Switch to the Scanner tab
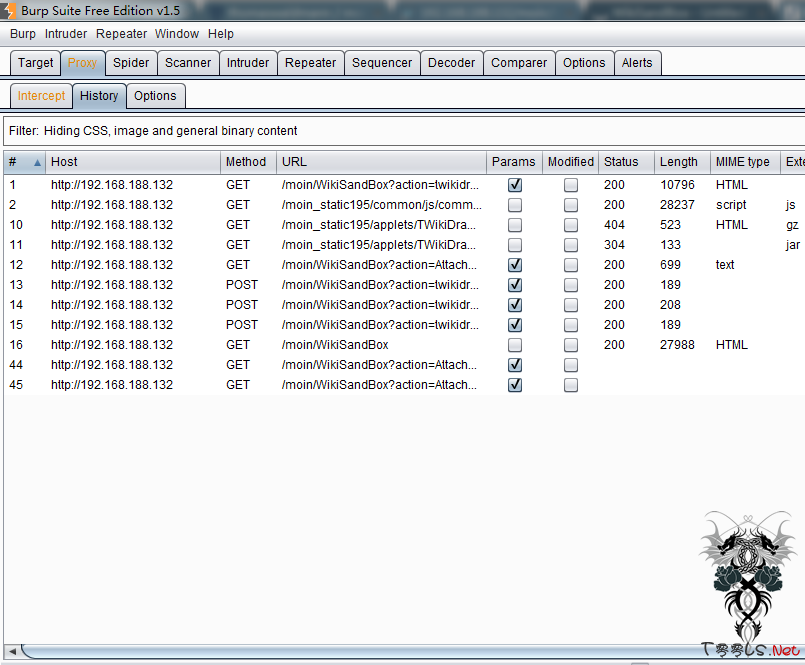 188,63
